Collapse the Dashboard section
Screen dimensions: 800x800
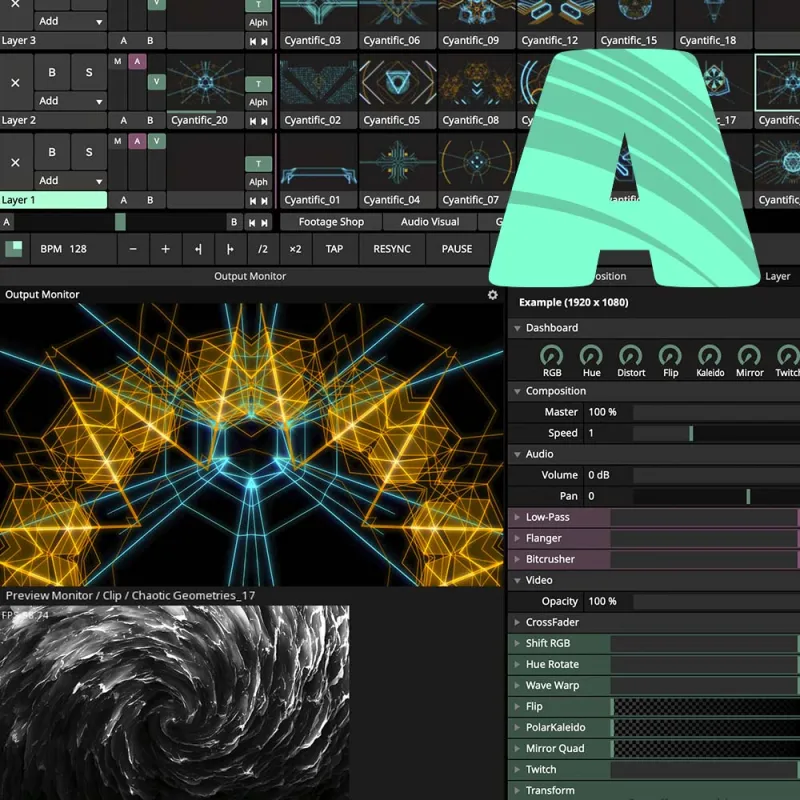(x=517, y=328)
